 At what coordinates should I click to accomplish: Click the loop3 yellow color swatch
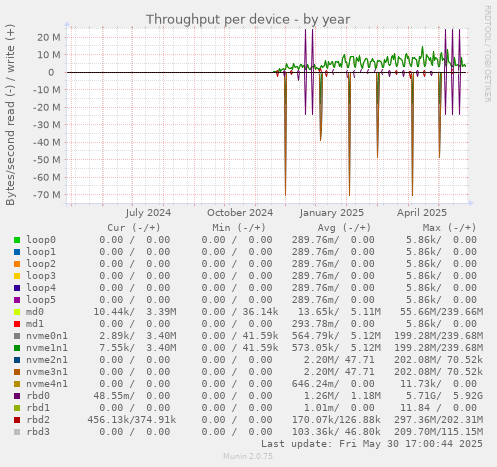pyautogui.click(x=17, y=276)
